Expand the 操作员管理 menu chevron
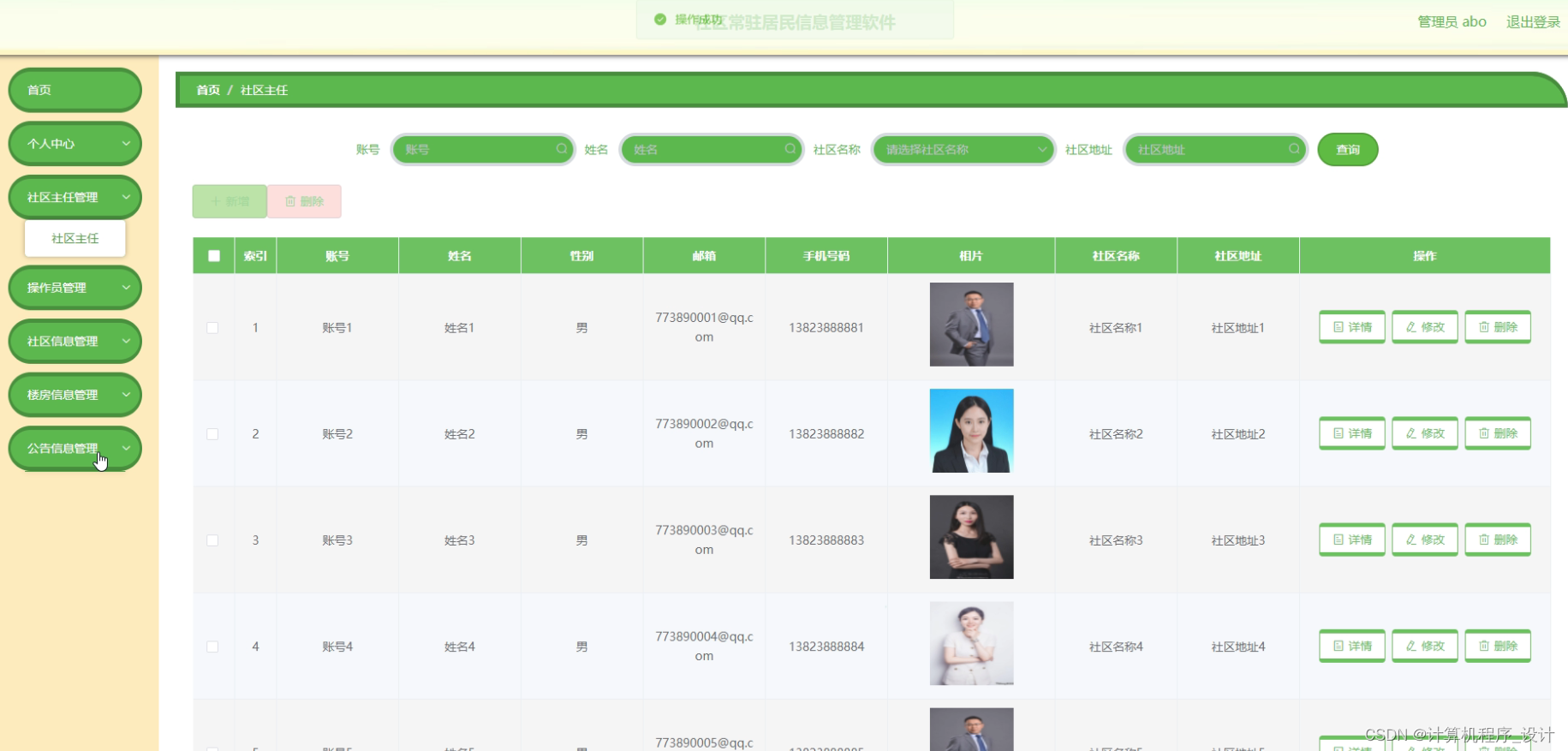This screenshot has width=1568, height=751. pos(126,288)
